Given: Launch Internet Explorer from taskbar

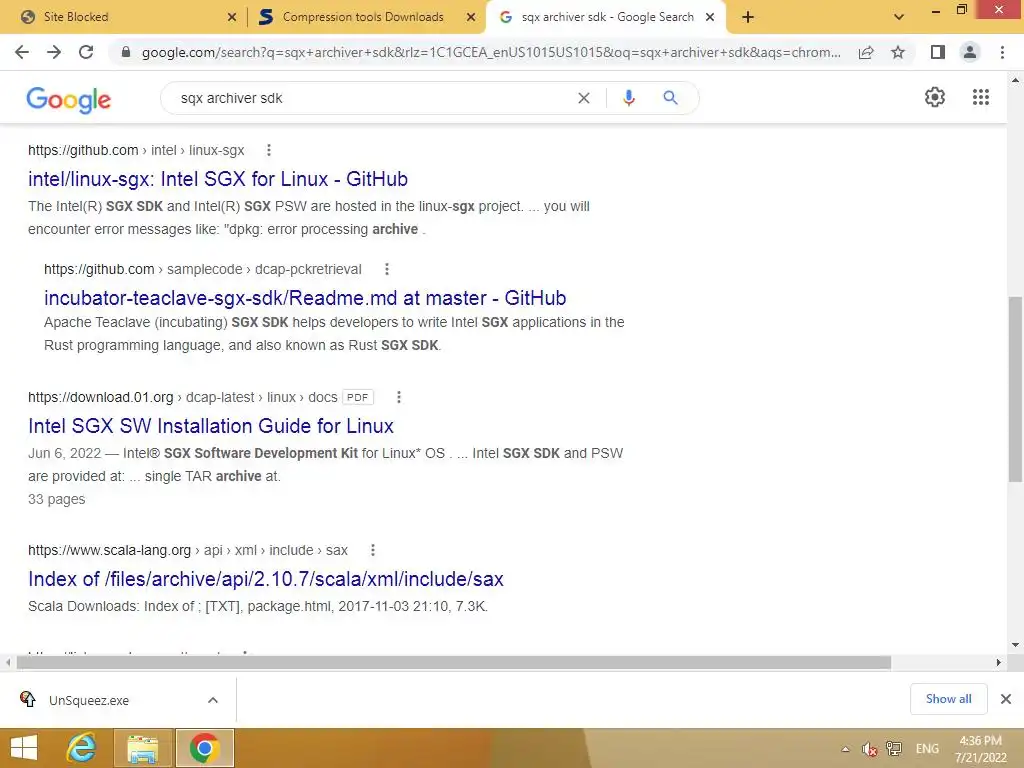Looking at the screenshot, I should point(82,748).
